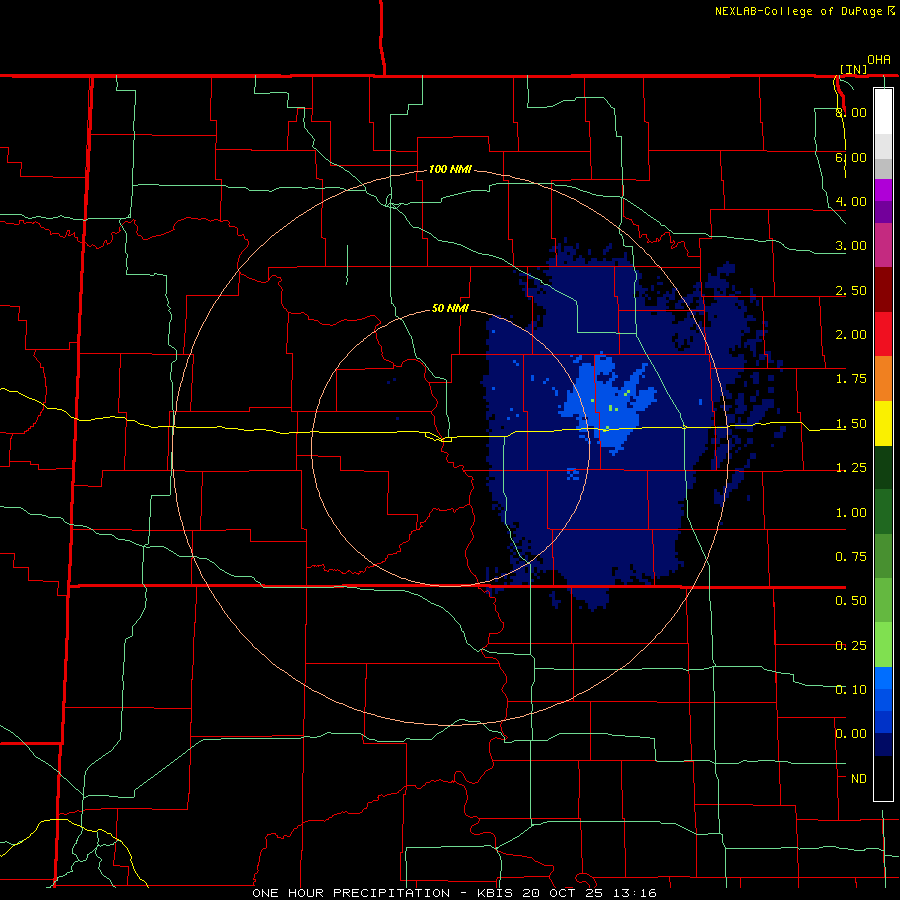The image size is (900, 900).
Task: Click the '100 NMI' range ring label
Action: point(450,169)
